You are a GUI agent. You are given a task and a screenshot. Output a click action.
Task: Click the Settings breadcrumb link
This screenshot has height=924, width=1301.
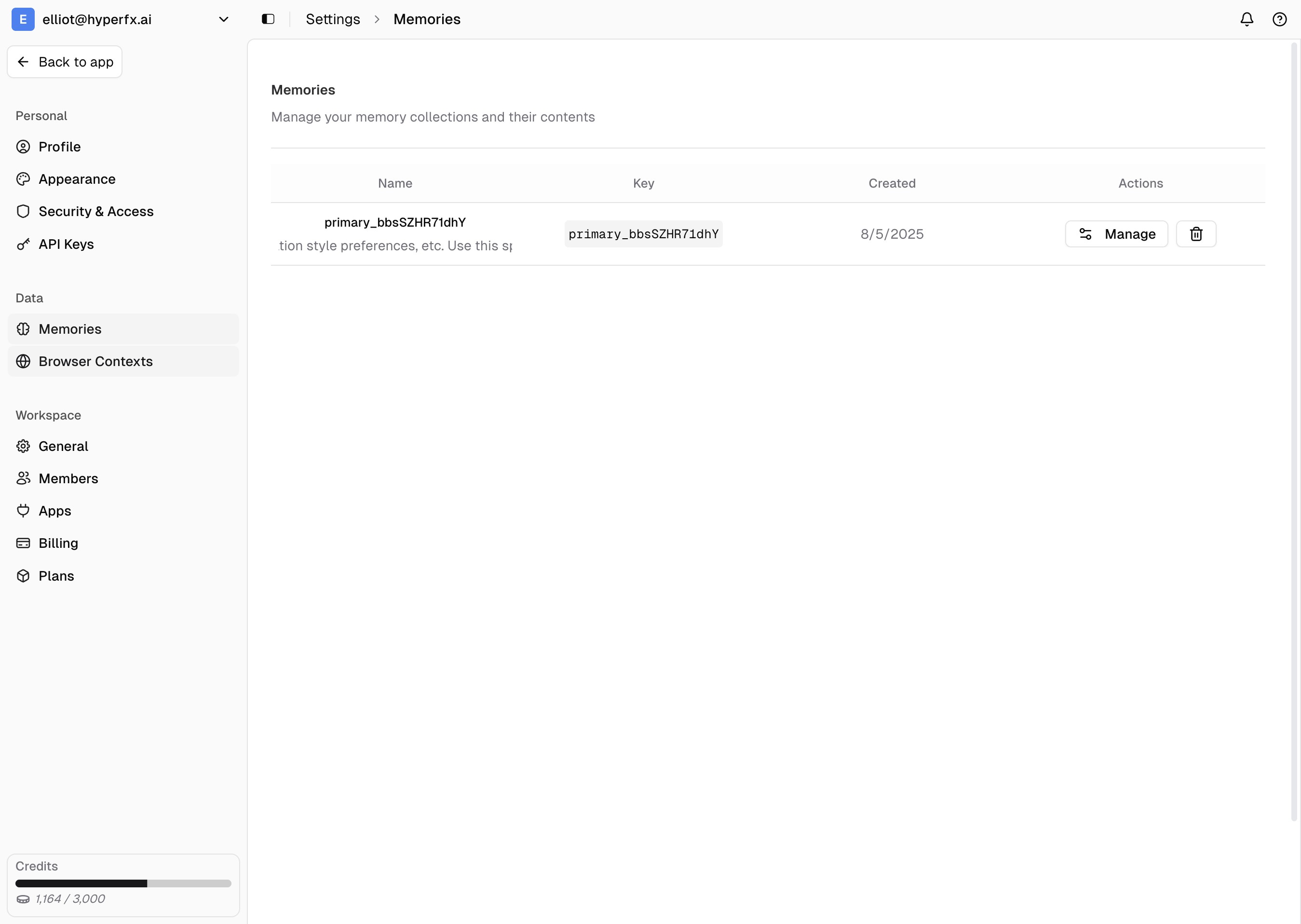click(333, 19)
